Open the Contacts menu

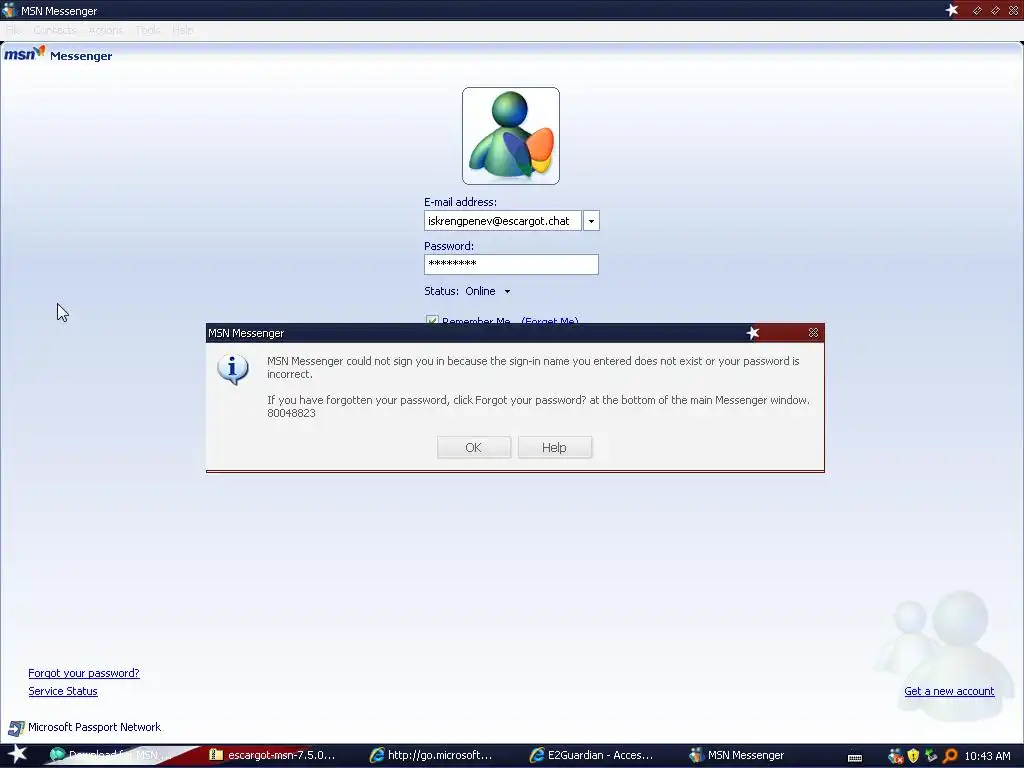(x=55, y=30)
